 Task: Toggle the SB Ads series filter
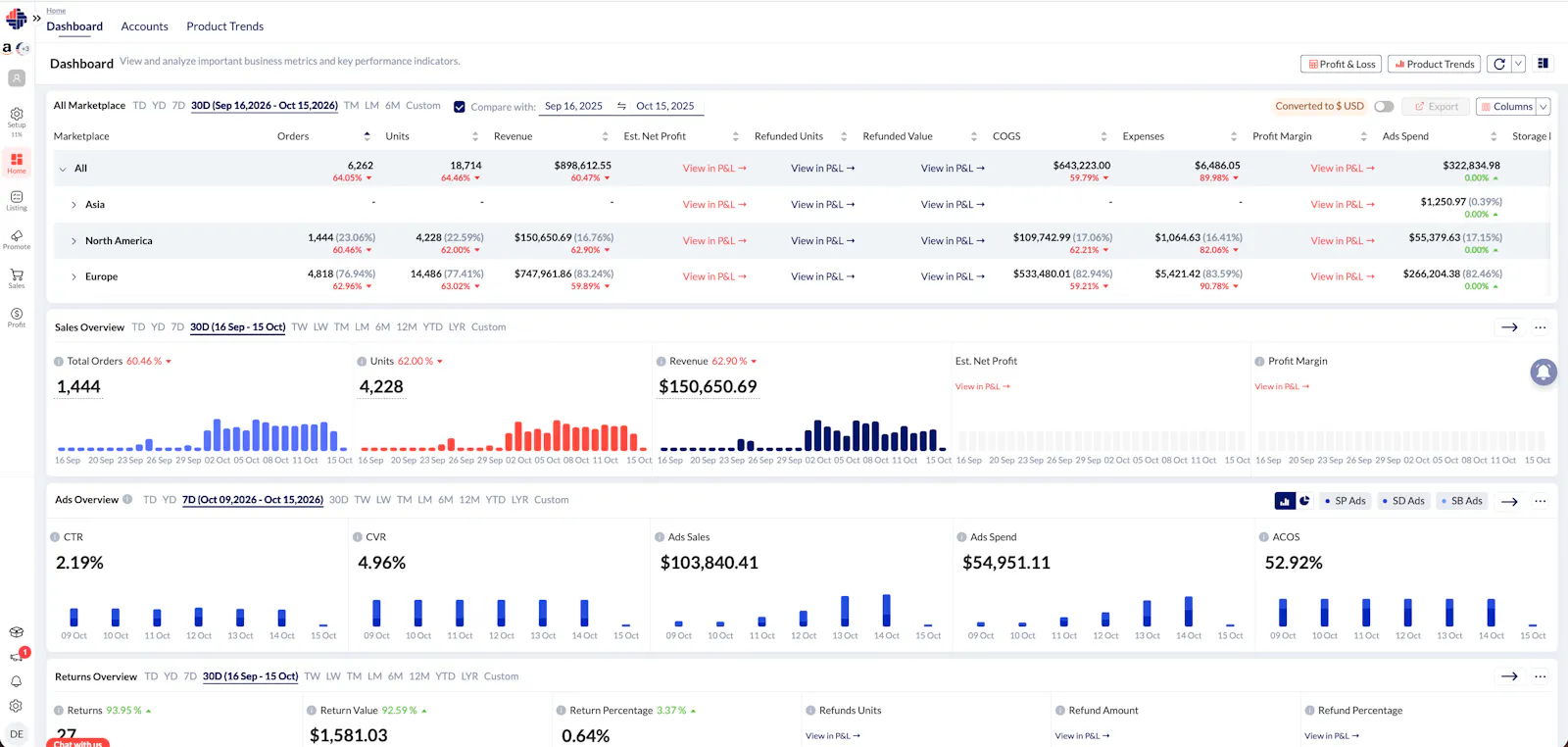[1462, 501]
